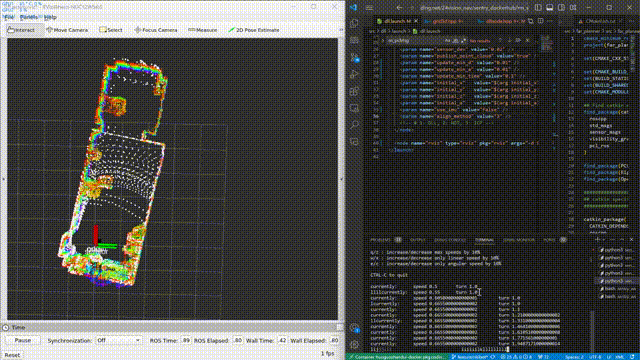Open the File menu in RViz
This screenshot has height=360, width=640.
pyautogui.click(x=9, y=17)
